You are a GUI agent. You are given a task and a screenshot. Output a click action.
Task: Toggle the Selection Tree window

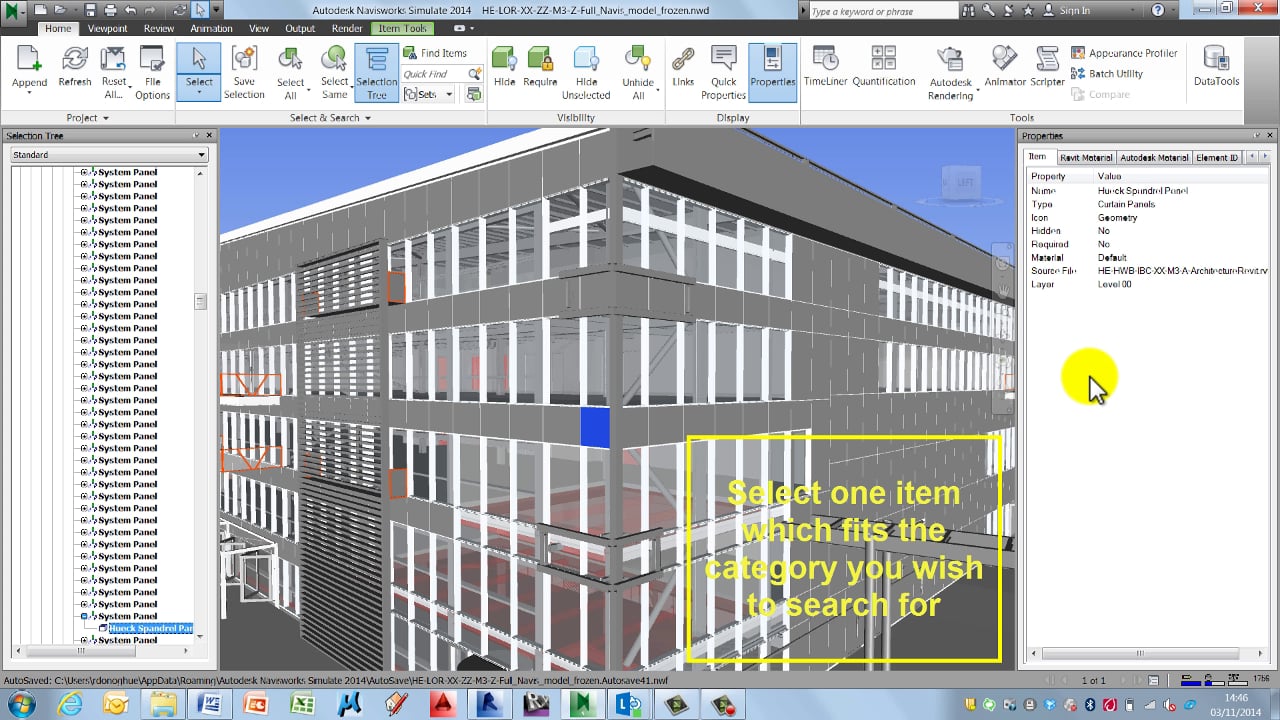[x=377, y=73]
